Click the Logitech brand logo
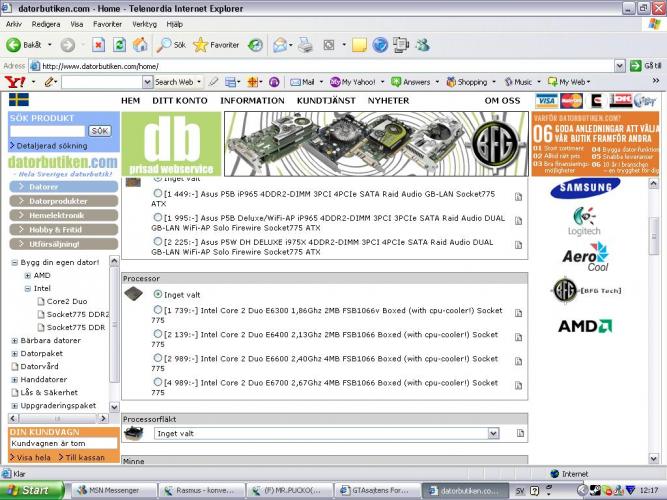The image size is (667, 500). [x=587, y=222]
